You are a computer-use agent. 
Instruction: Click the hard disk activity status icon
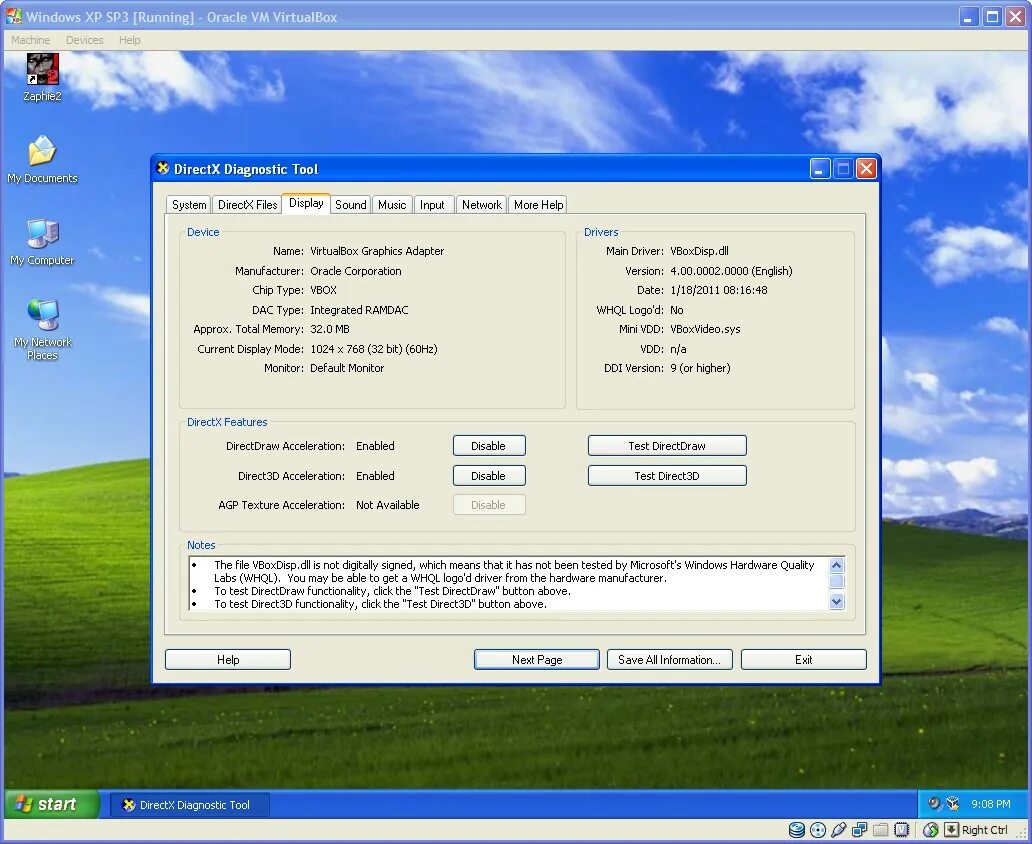coord(796,830)
